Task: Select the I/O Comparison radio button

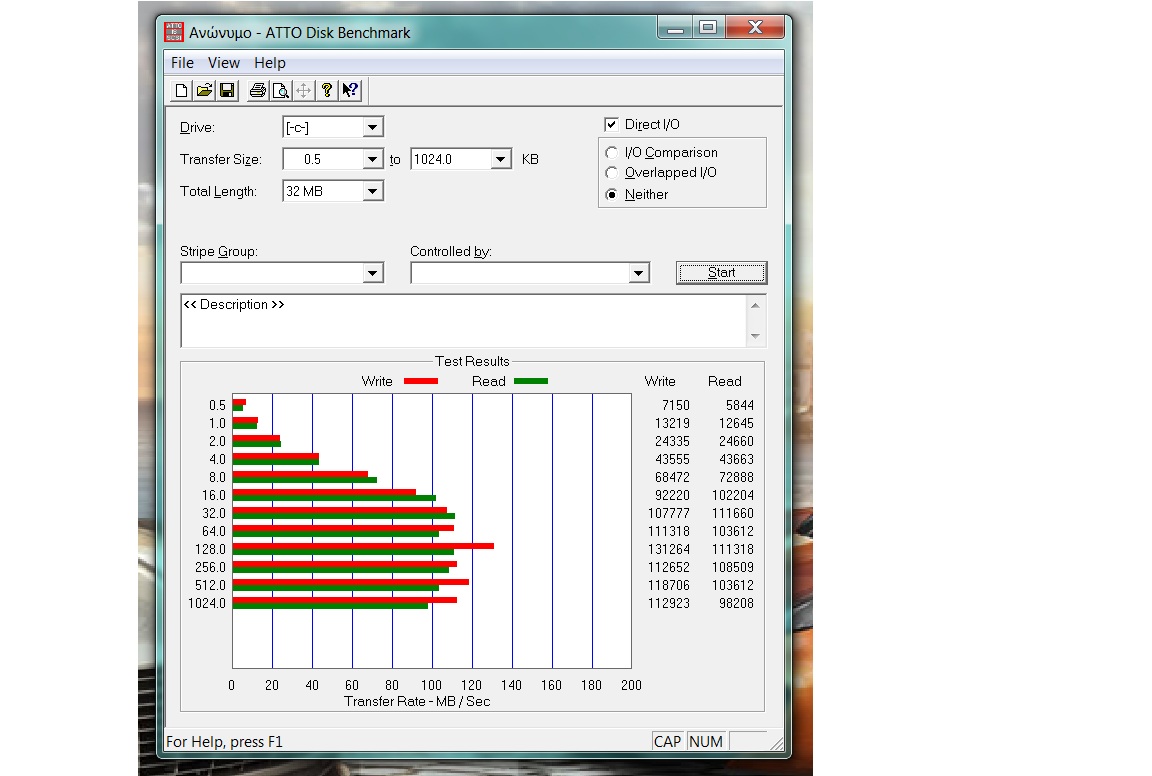Action: click(x=611, y=152)
